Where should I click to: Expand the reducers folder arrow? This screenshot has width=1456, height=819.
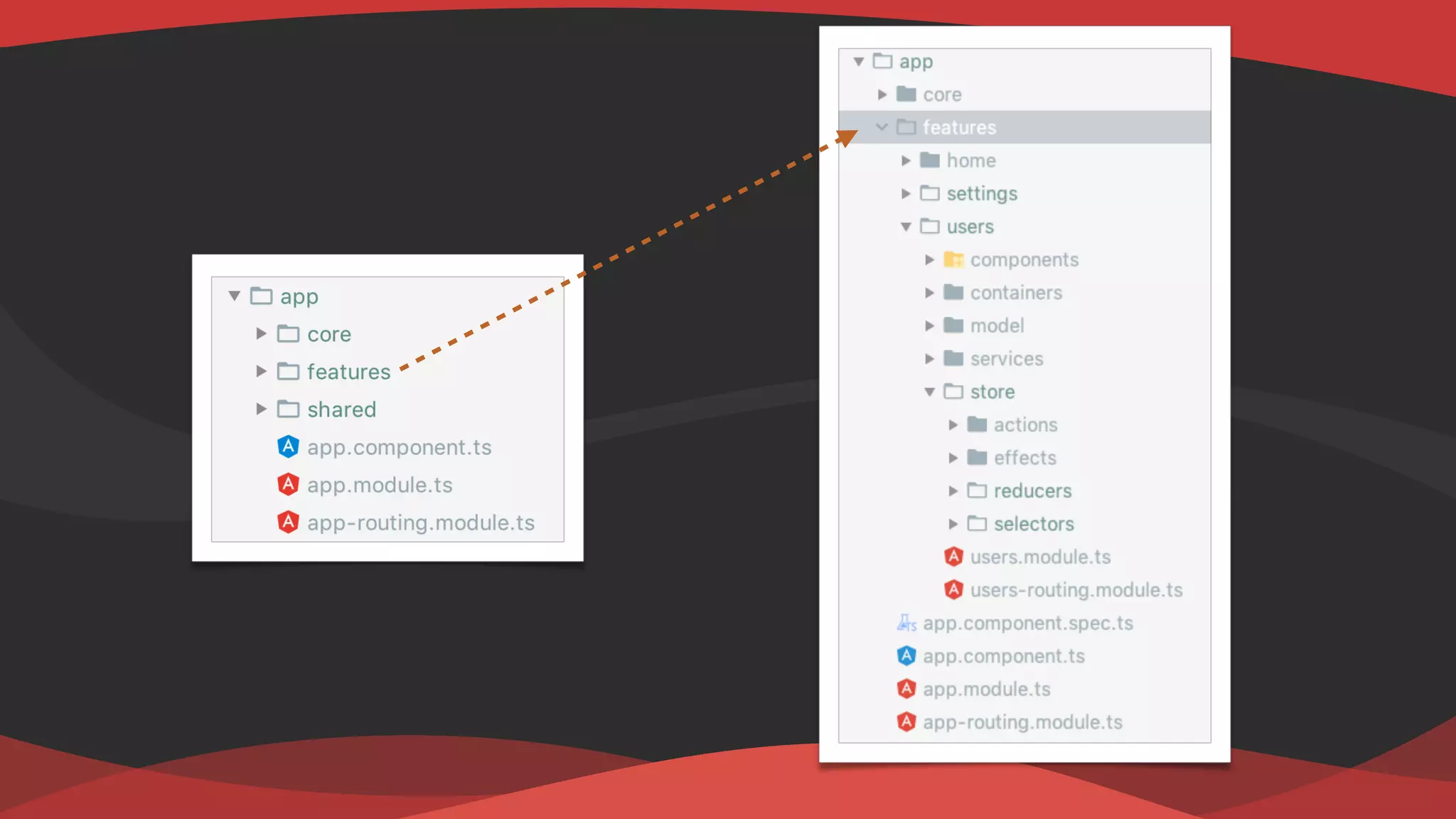pyautogui.click(x=953, y=491)
